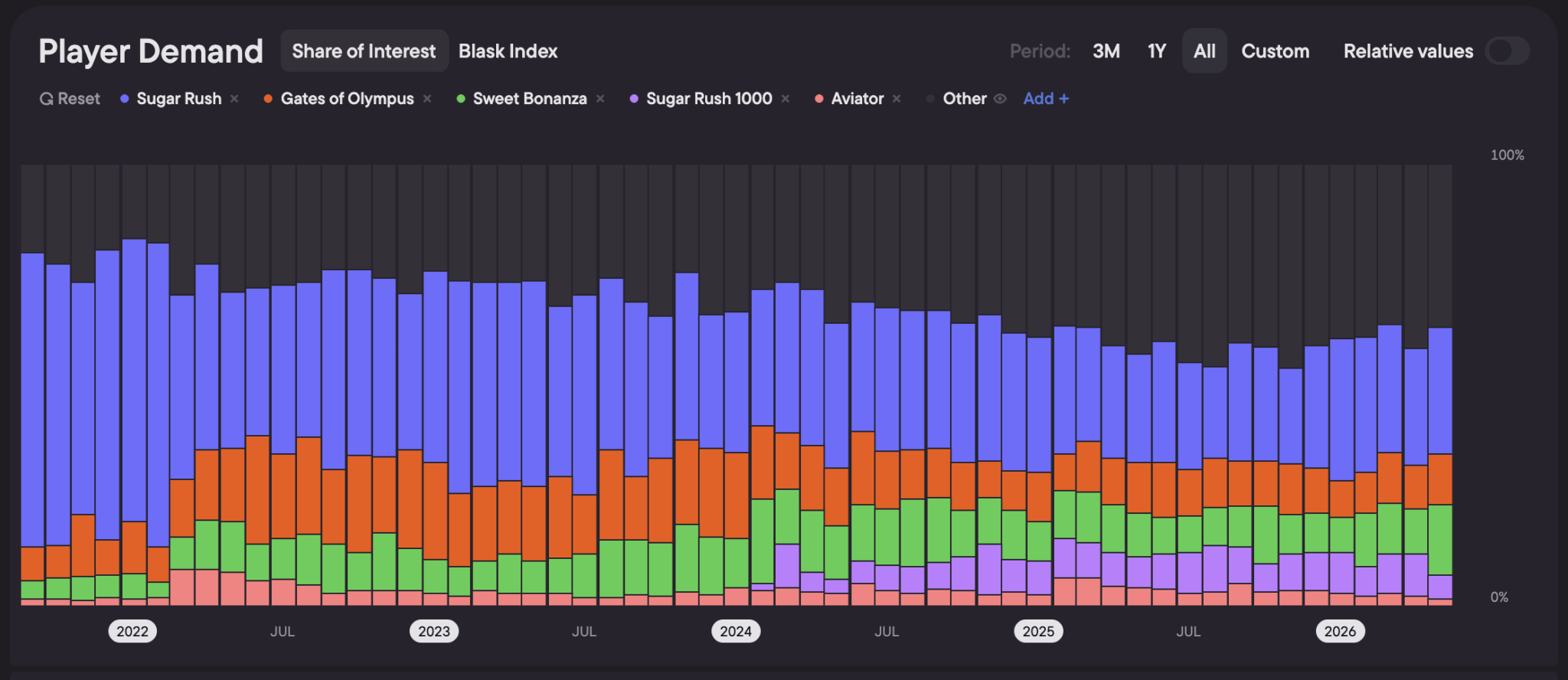Image resolution: width=1568 pixels, height=680 pixels.
Task: Jump to the 2024 timeline marker
Action: (736, 631)
